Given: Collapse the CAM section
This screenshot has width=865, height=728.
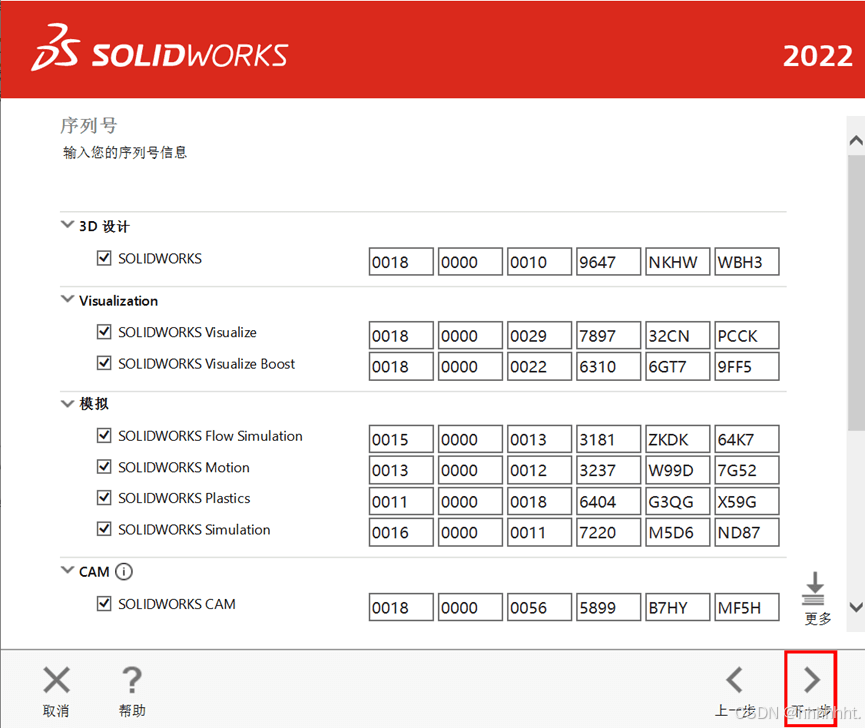Looking at the screenshot, I should (67, 570).
